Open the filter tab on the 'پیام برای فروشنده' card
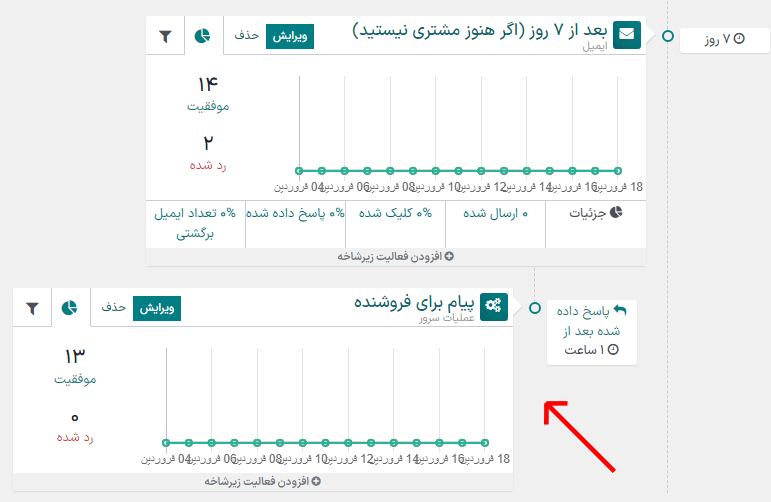The height and width of the screenshot is (502, 771). tap(32, 308)
